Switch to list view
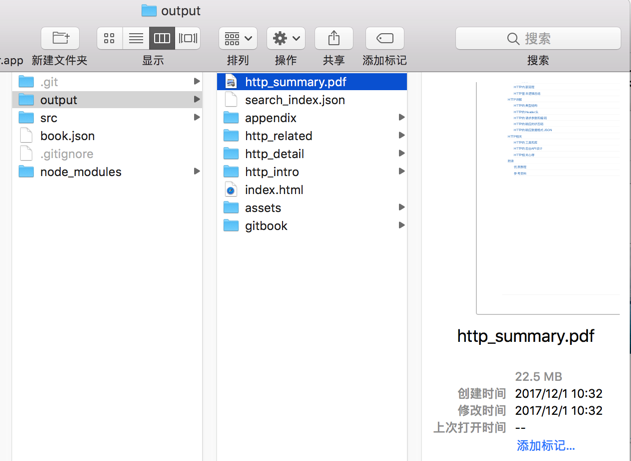Screen dimensions: 631x461 (136, 38)
